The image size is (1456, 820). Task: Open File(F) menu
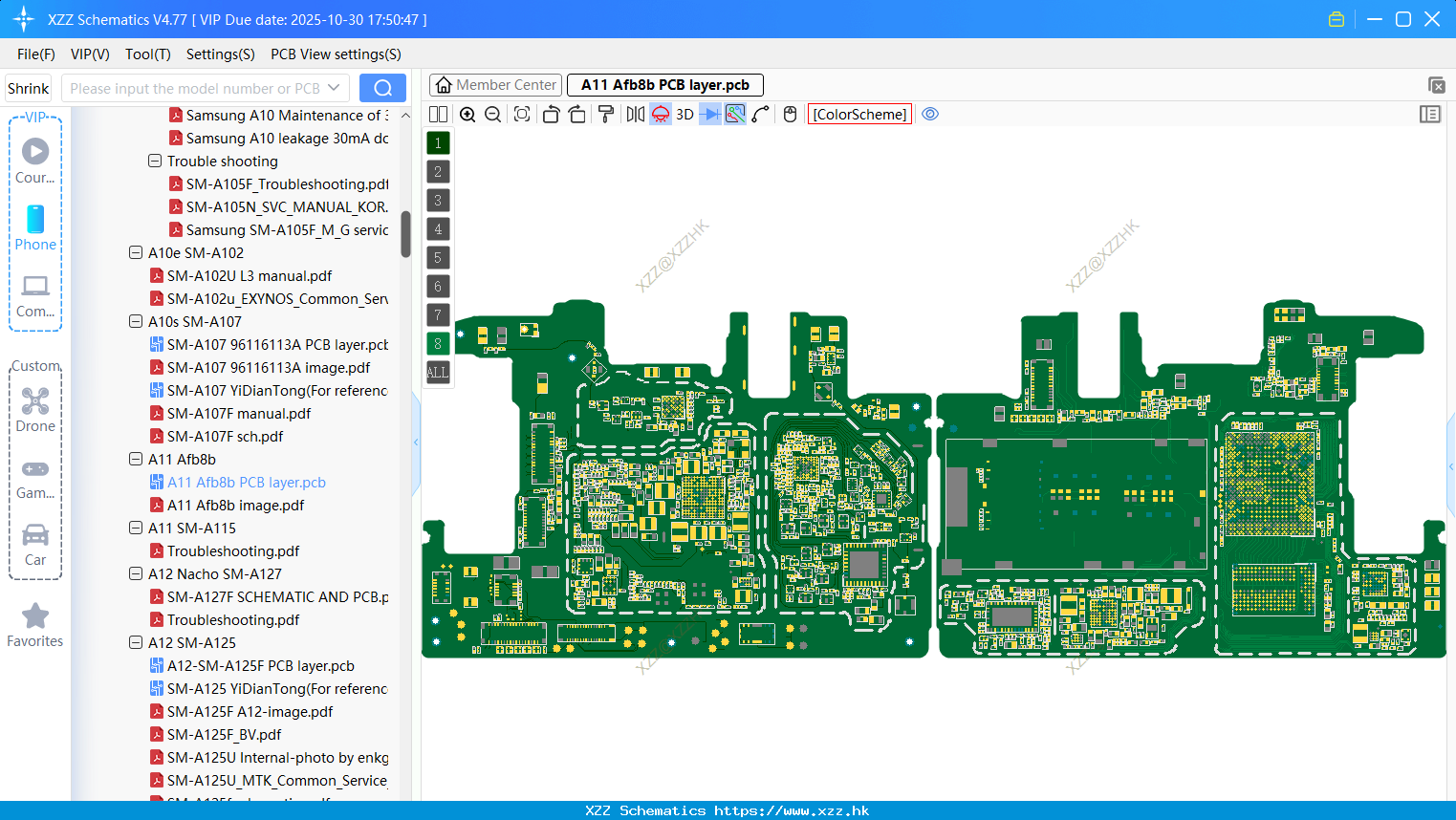click(36, 54)
